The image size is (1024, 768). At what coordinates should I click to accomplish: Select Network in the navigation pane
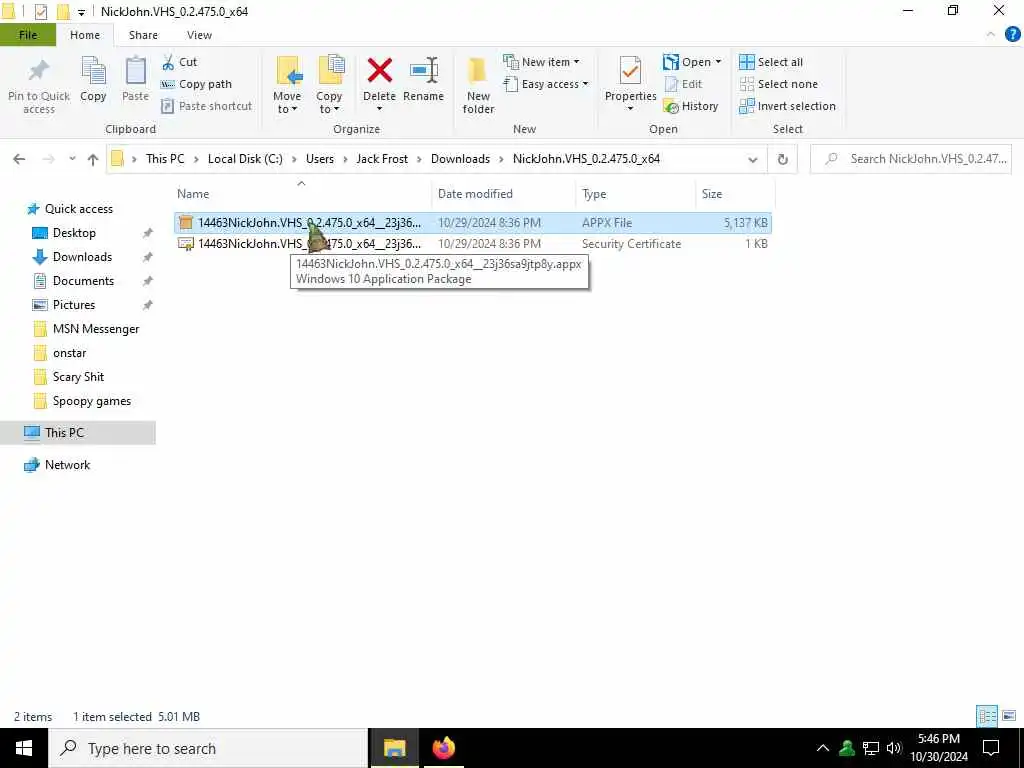pos(67,465)
